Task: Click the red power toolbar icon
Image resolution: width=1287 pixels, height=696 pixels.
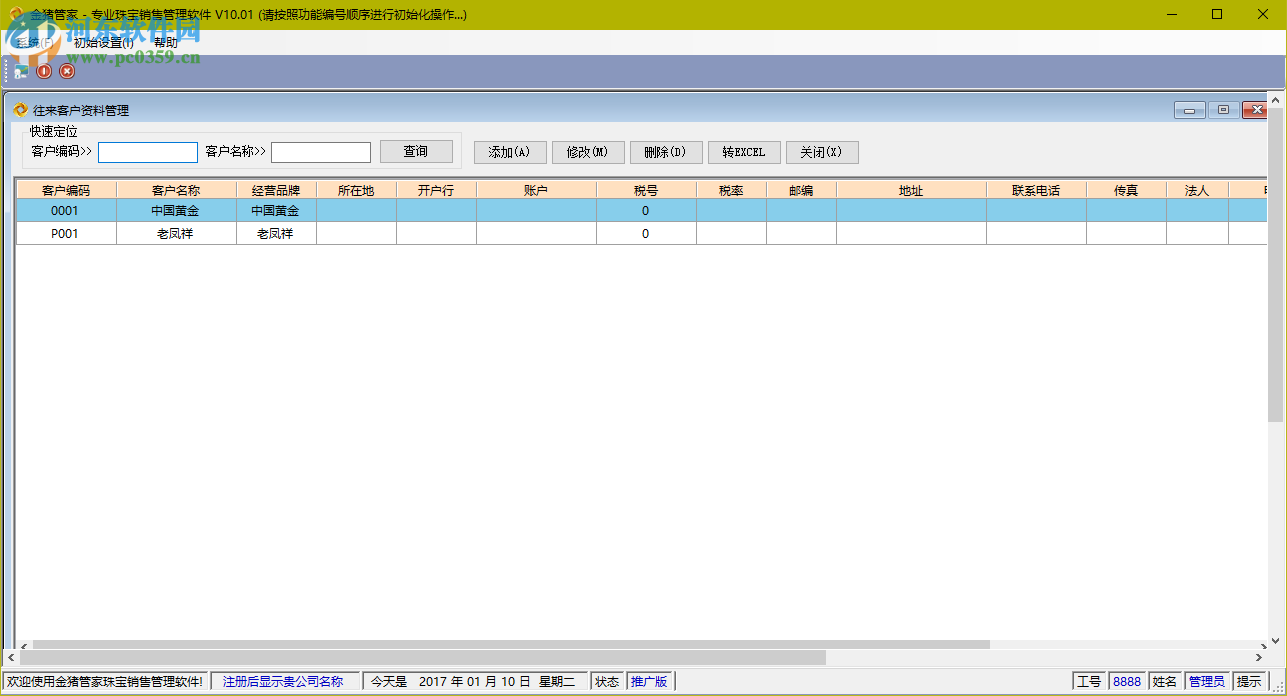Action: tap(44, 71)
